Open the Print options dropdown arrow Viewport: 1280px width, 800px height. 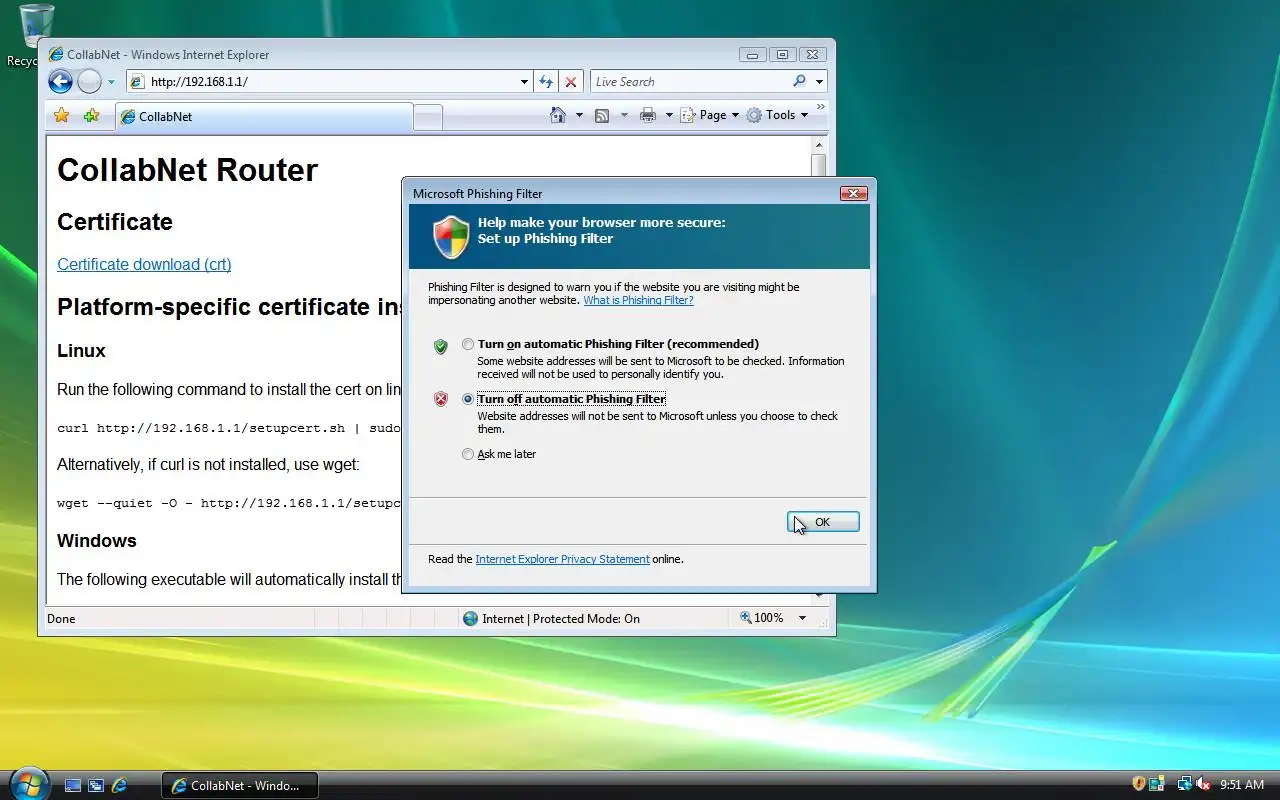[x=669, y=115]
